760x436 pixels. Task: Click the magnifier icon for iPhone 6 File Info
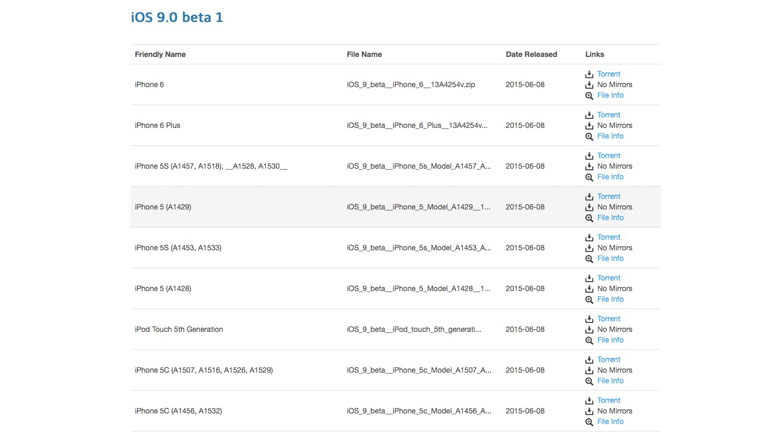[x=589, y=96]
